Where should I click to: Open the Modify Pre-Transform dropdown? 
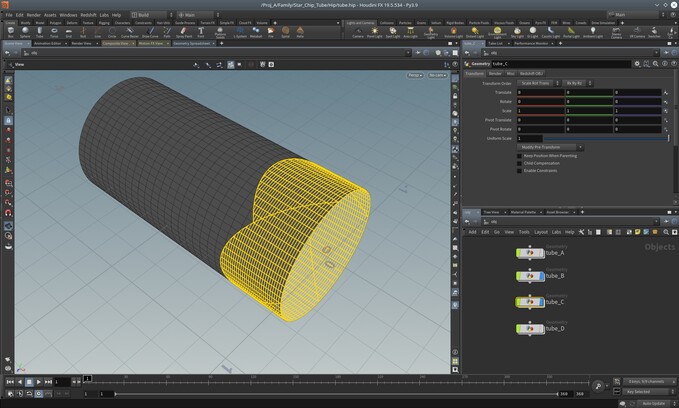[x=550, y=147]
